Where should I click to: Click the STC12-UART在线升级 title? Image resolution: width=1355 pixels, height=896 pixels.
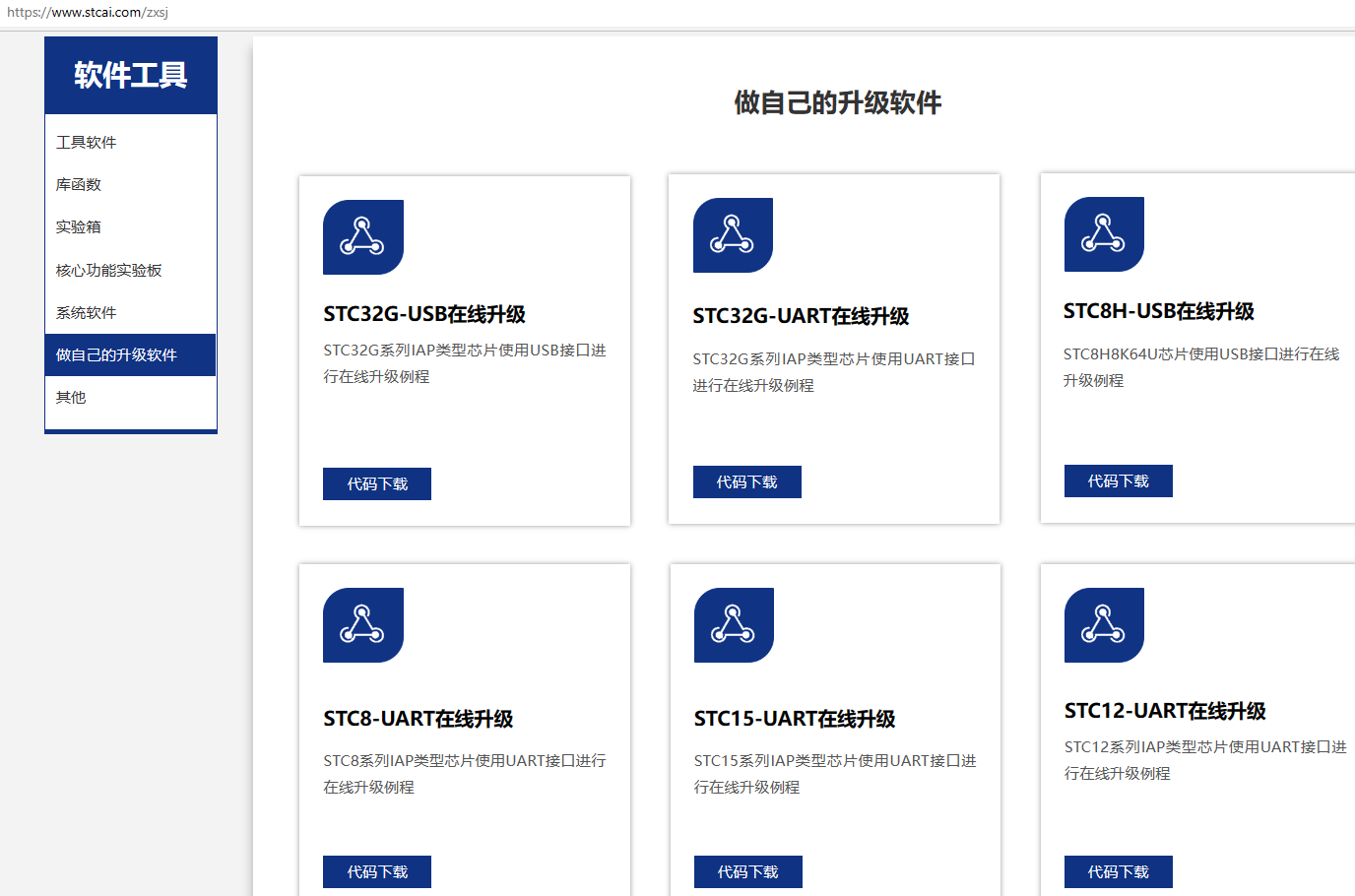coord(1165,711)
